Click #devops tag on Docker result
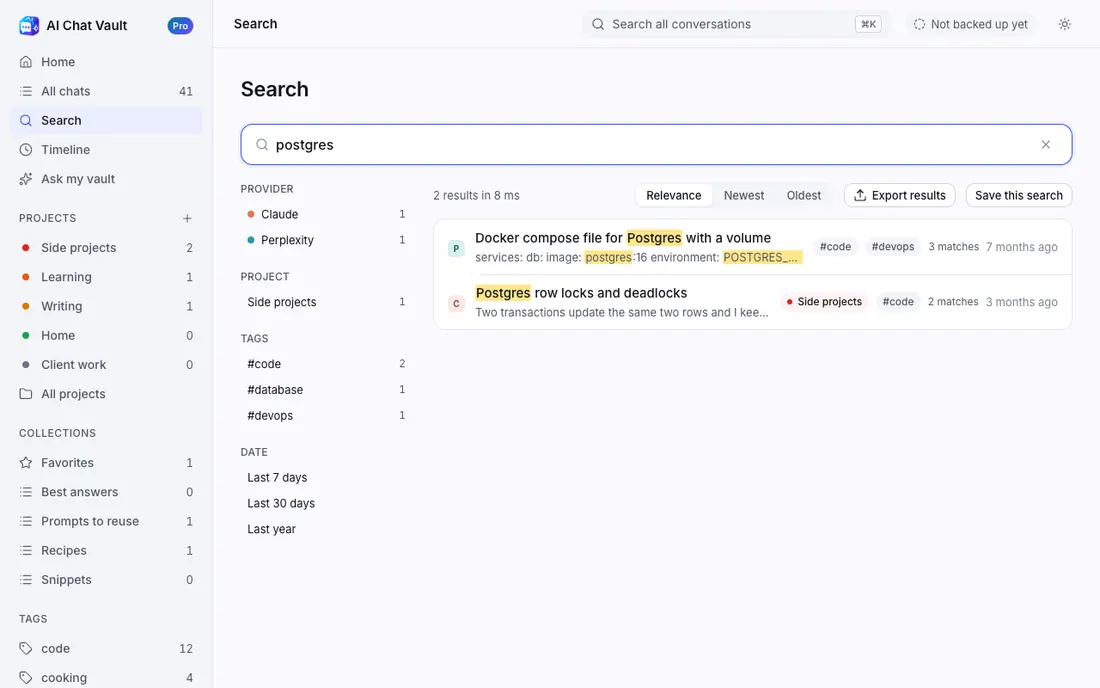This screenshot has height=688, width=1100. [x=892, y=247]
